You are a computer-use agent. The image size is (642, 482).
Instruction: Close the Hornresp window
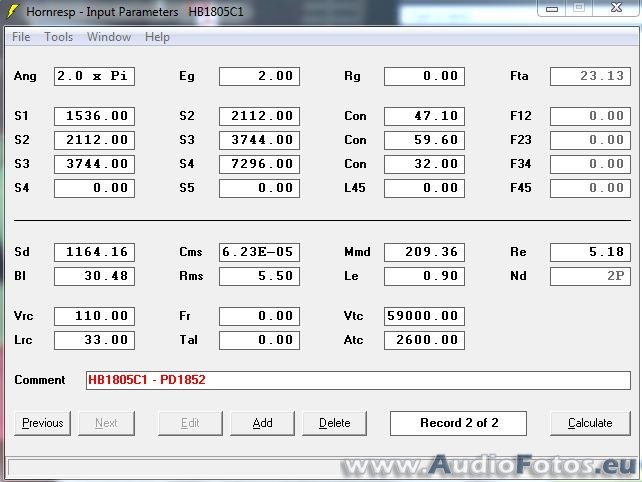(616, 8)
